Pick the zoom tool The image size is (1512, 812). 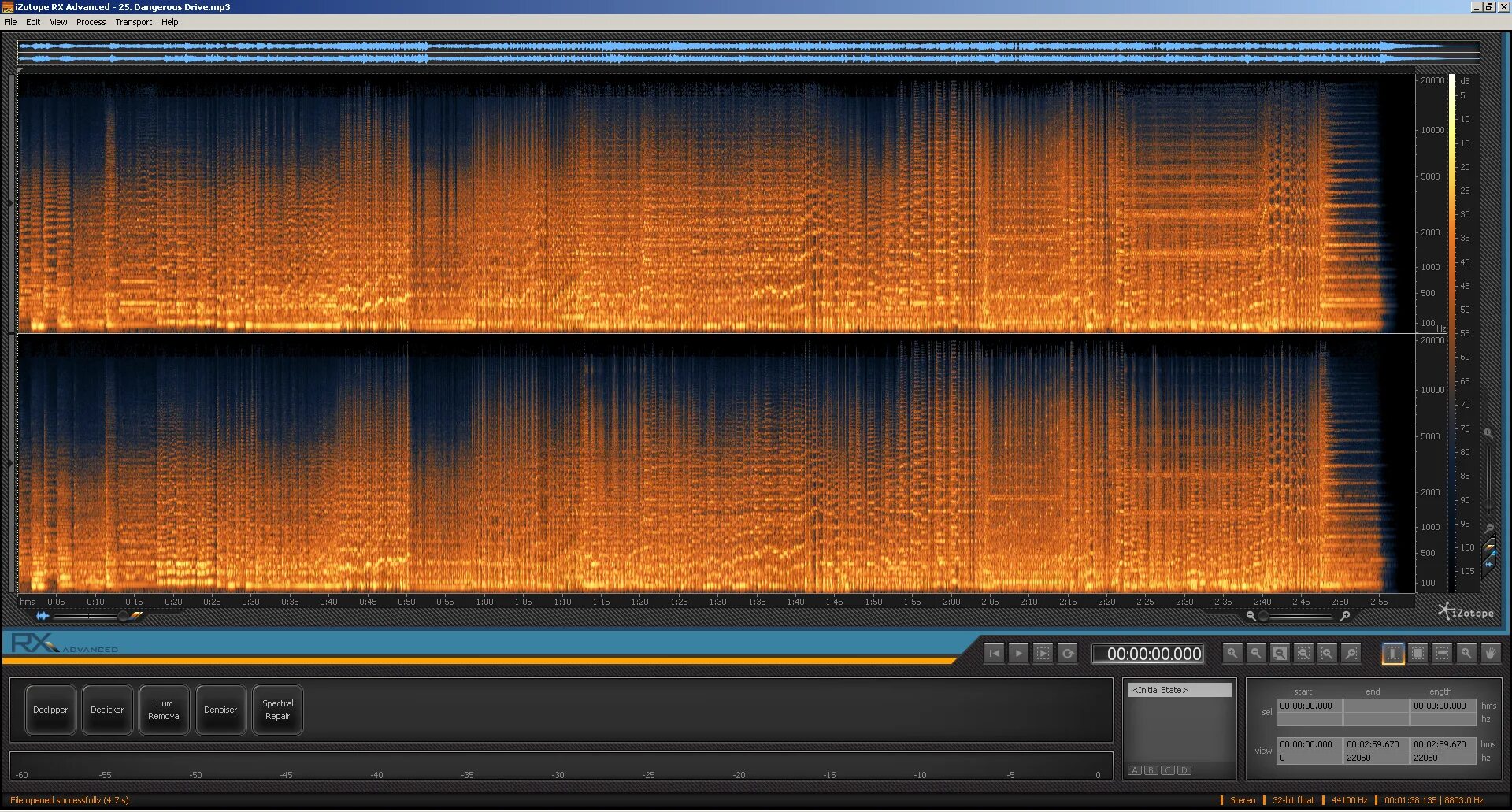[x=1466, y=654]
